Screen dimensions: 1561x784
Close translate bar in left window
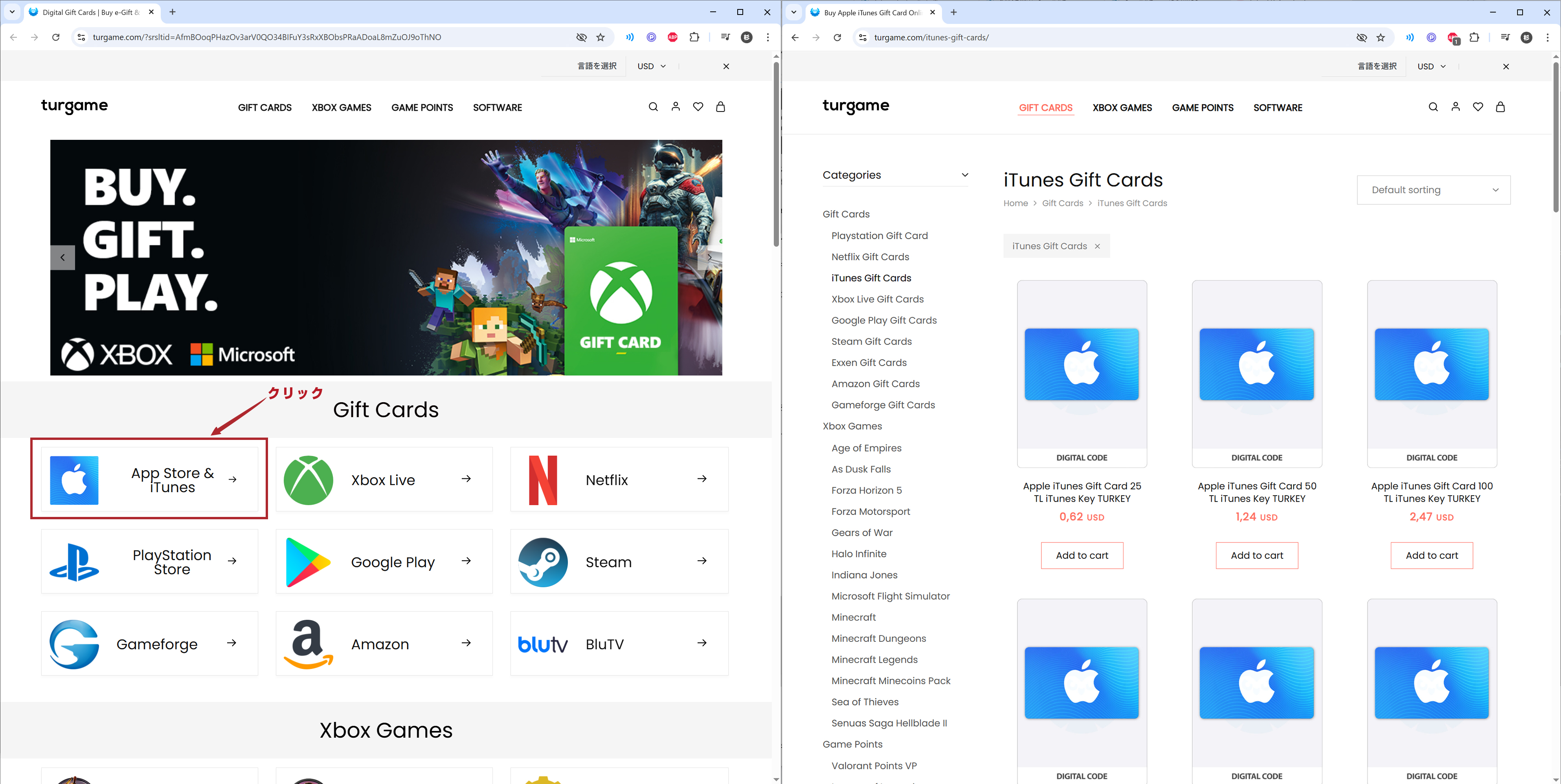click(726, 66)
